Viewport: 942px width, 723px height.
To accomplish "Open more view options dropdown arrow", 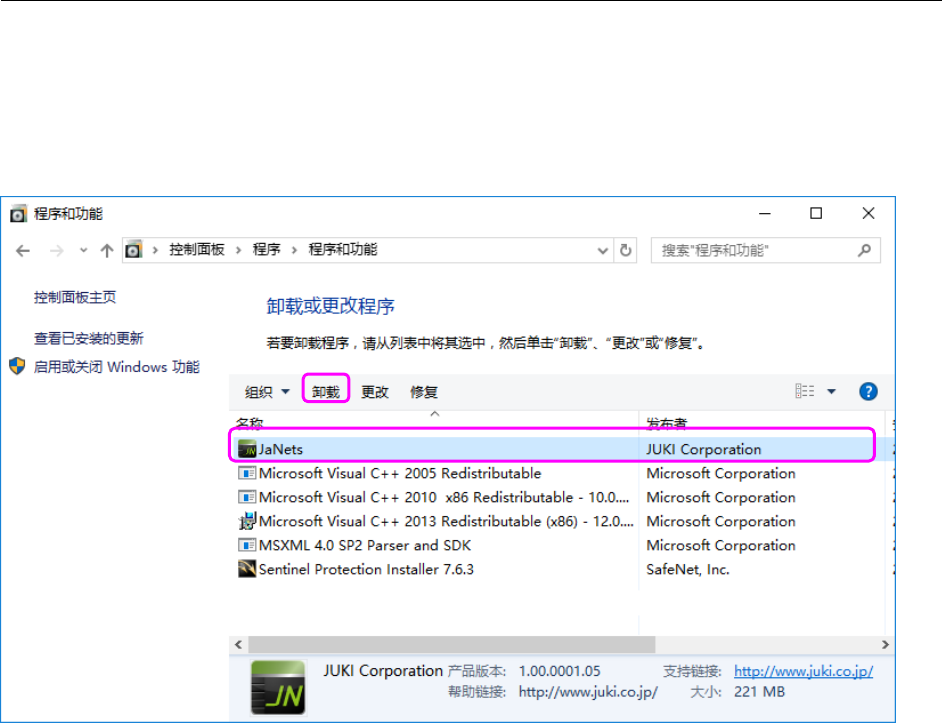I will [831, 391].
